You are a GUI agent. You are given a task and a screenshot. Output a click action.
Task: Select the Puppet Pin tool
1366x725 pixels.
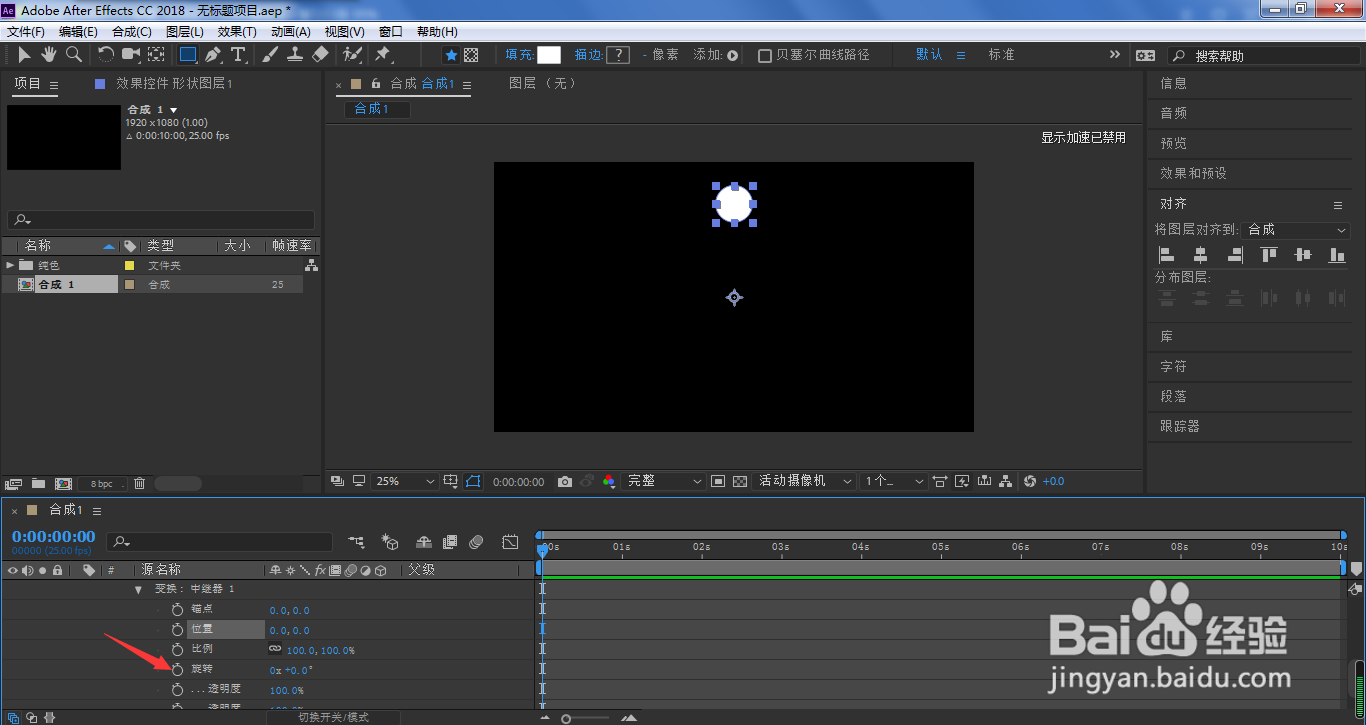click(382, 54)
